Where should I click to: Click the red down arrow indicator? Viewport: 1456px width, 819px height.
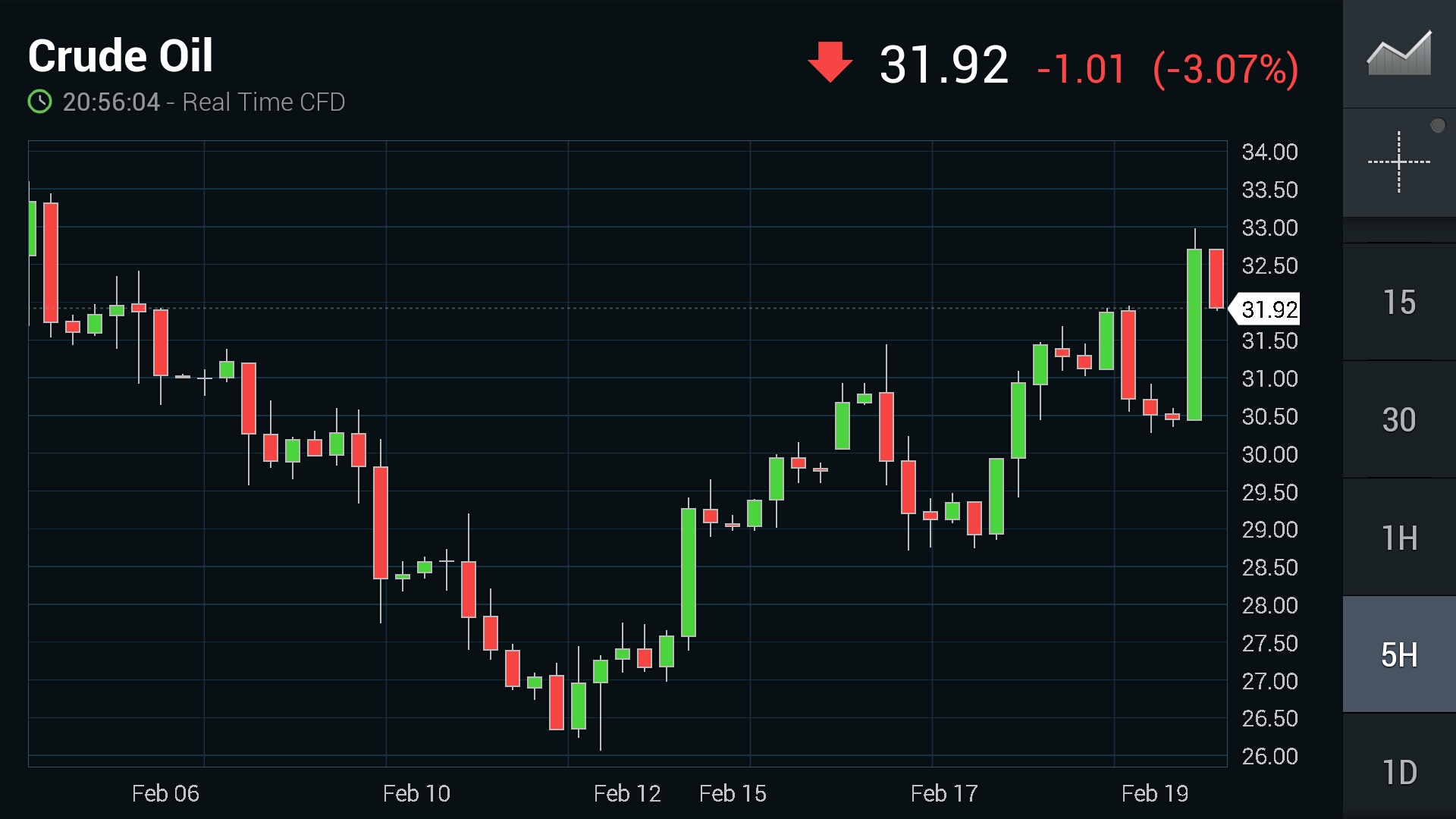[830, 62]
